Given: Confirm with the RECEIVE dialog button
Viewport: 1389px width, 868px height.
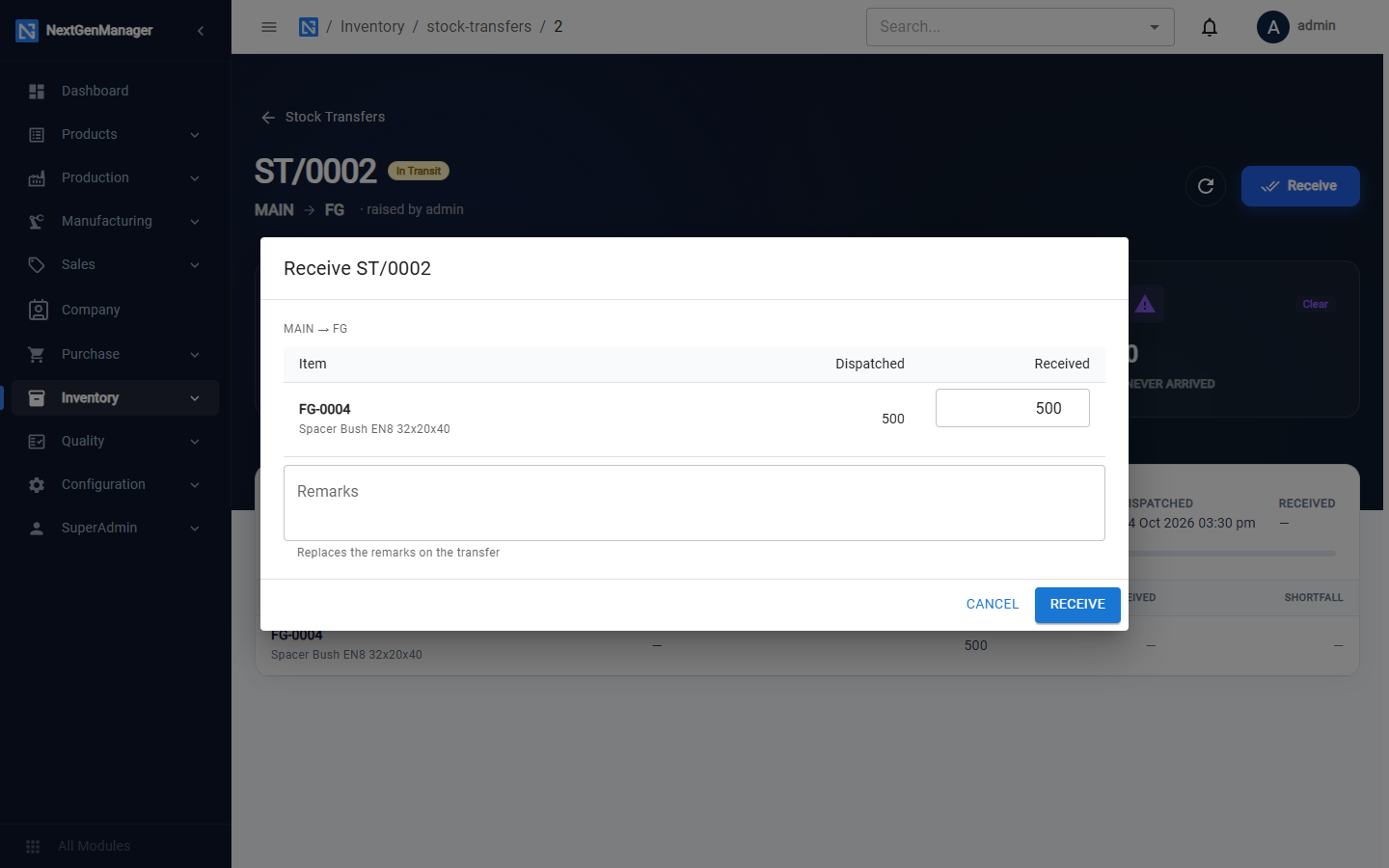Looking at the screenshot, I should [1077, 605].
